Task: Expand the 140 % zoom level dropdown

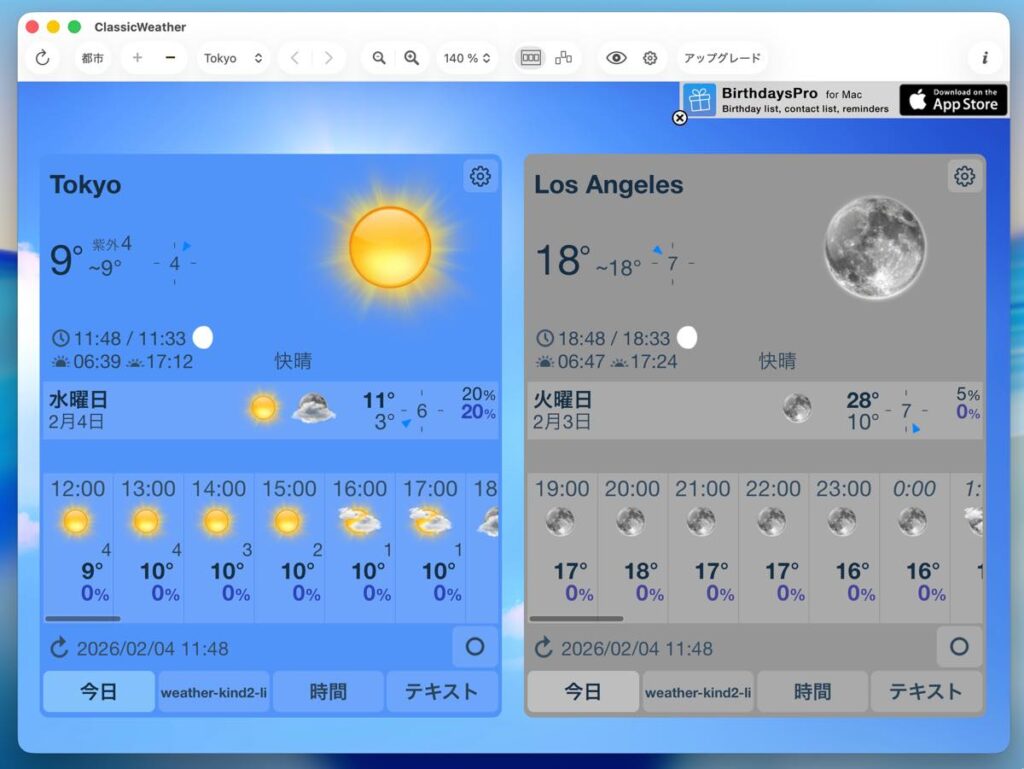Action: click(467, 58)
